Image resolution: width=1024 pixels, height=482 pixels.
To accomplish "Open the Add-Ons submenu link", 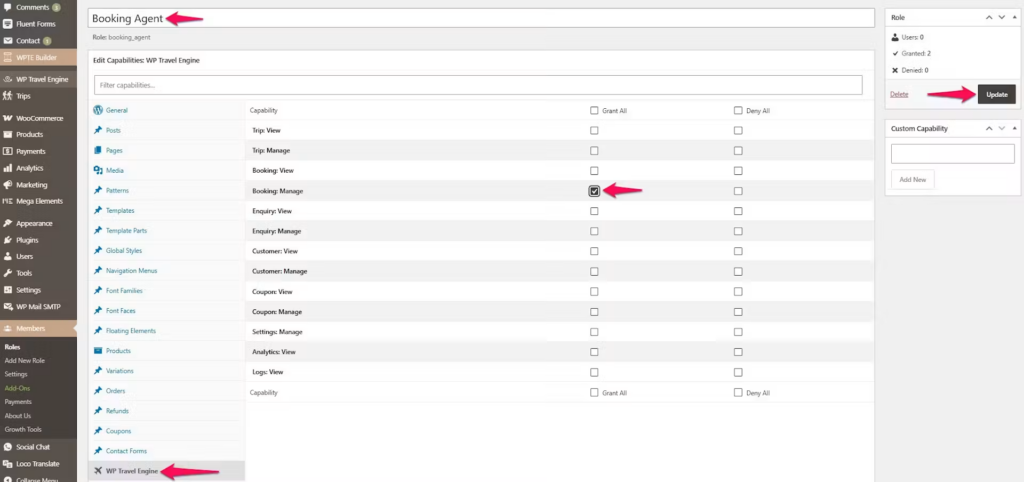I will pos(17,388).
